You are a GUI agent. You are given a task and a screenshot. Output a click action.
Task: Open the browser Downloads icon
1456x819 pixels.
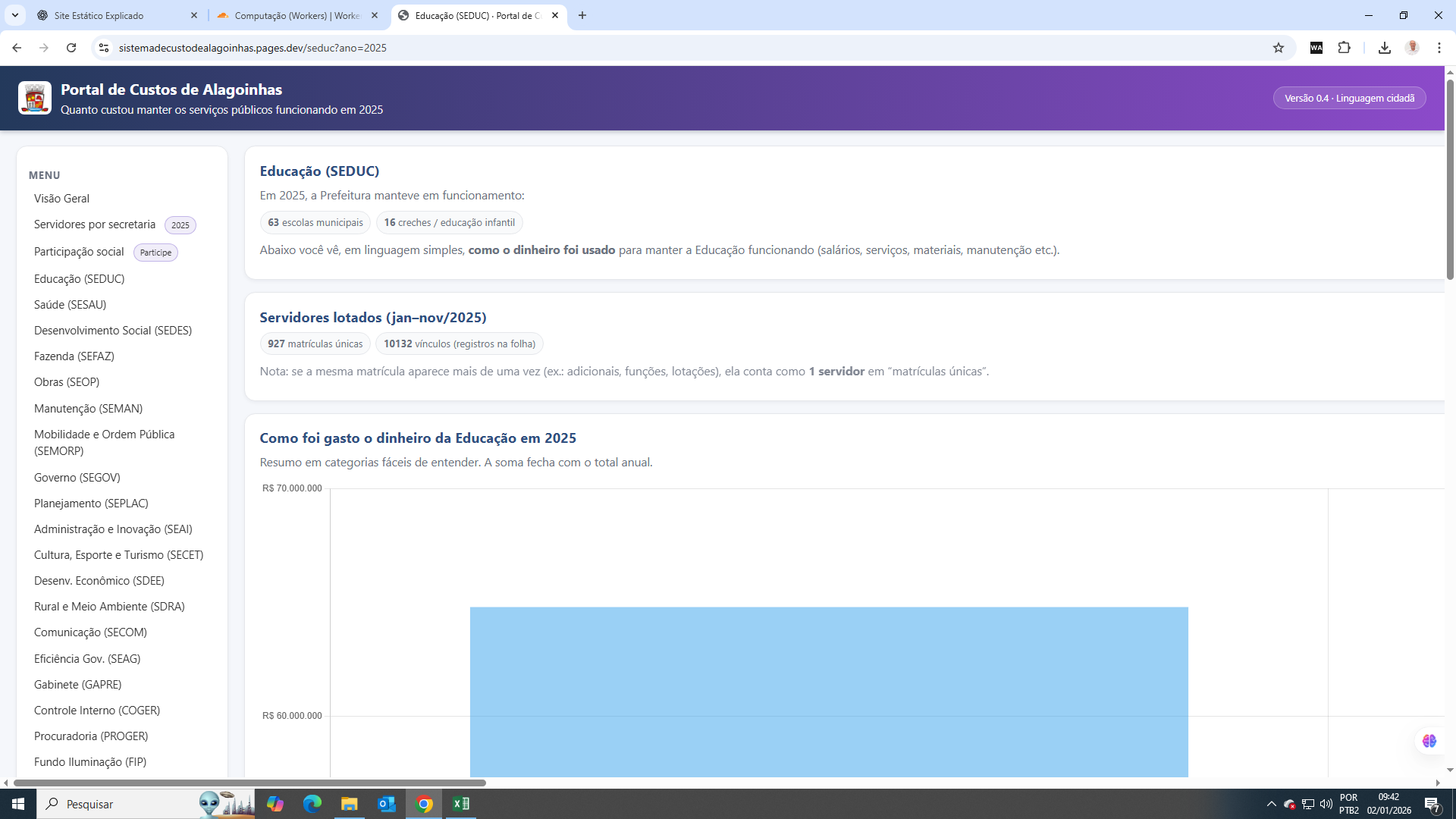pyautogui.click(x=1384, y=48)
